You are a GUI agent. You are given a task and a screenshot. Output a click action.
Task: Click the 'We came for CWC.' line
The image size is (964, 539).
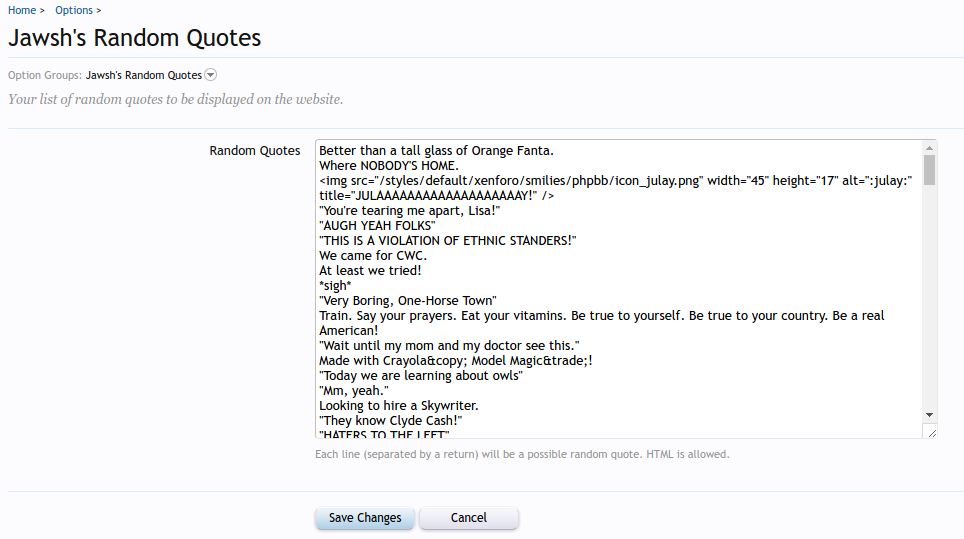point(373,256)
